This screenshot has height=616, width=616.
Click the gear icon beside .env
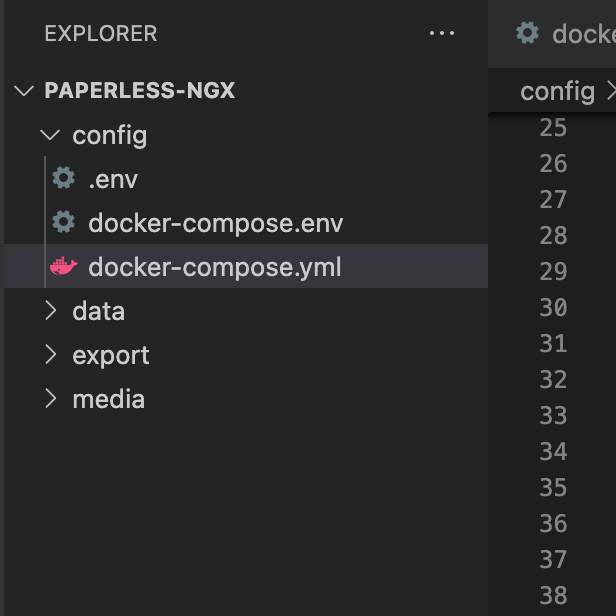[64, 179]
